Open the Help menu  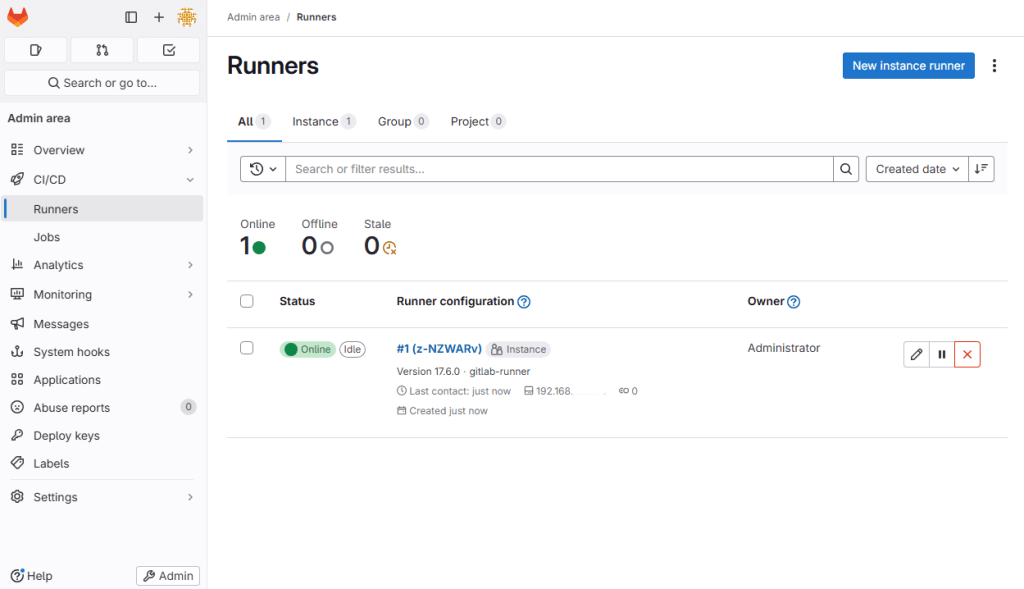pos(31,576)
